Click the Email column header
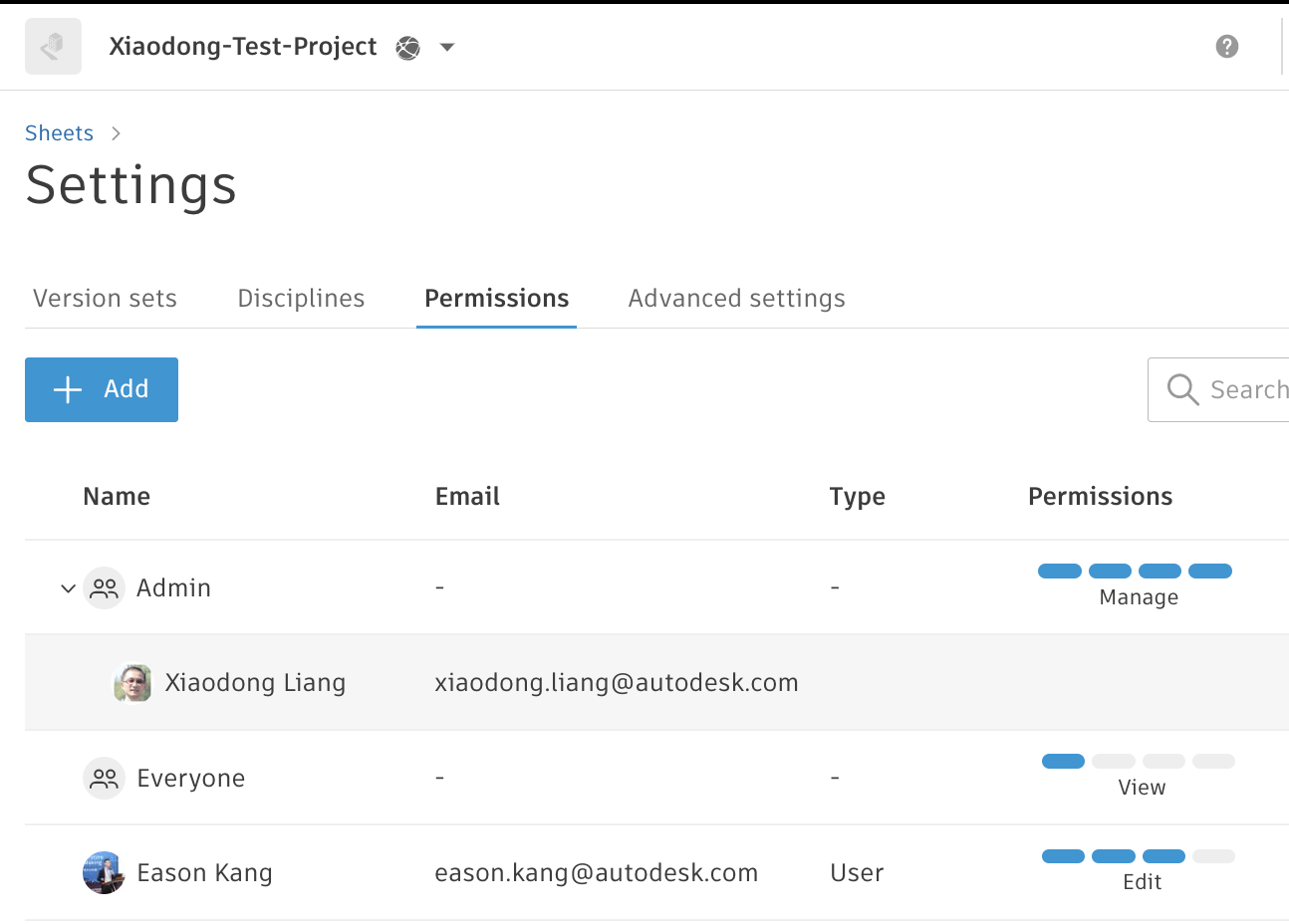1289x924 pixels. tap(467, 496)
